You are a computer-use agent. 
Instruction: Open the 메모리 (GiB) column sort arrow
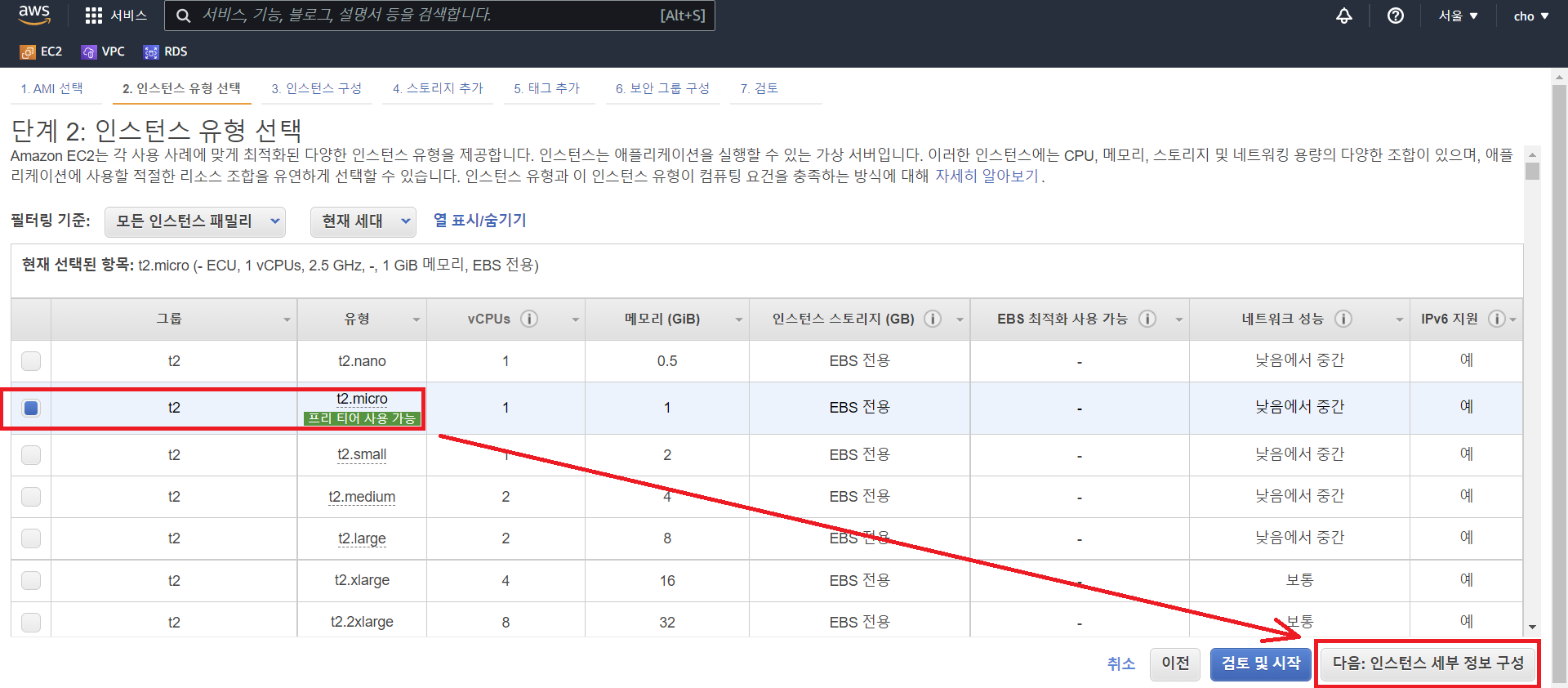point(738,319)
